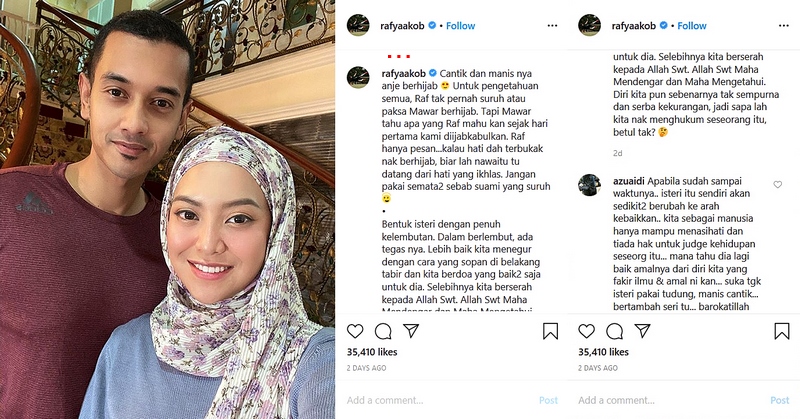The image size is (800, 419).
Task: Open the couple selfie photo
Action: click(167, 209)
